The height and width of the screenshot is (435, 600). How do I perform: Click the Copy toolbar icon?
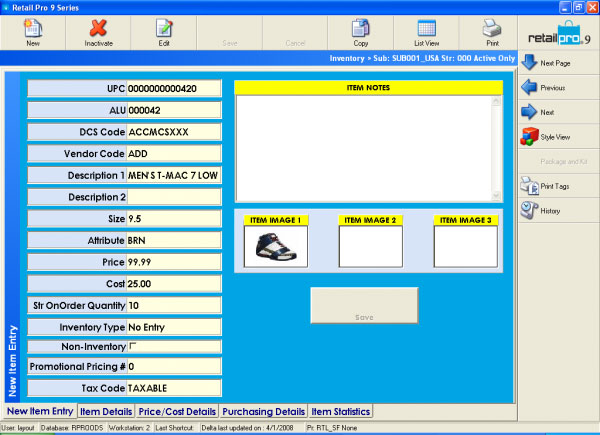coord(360,28)
